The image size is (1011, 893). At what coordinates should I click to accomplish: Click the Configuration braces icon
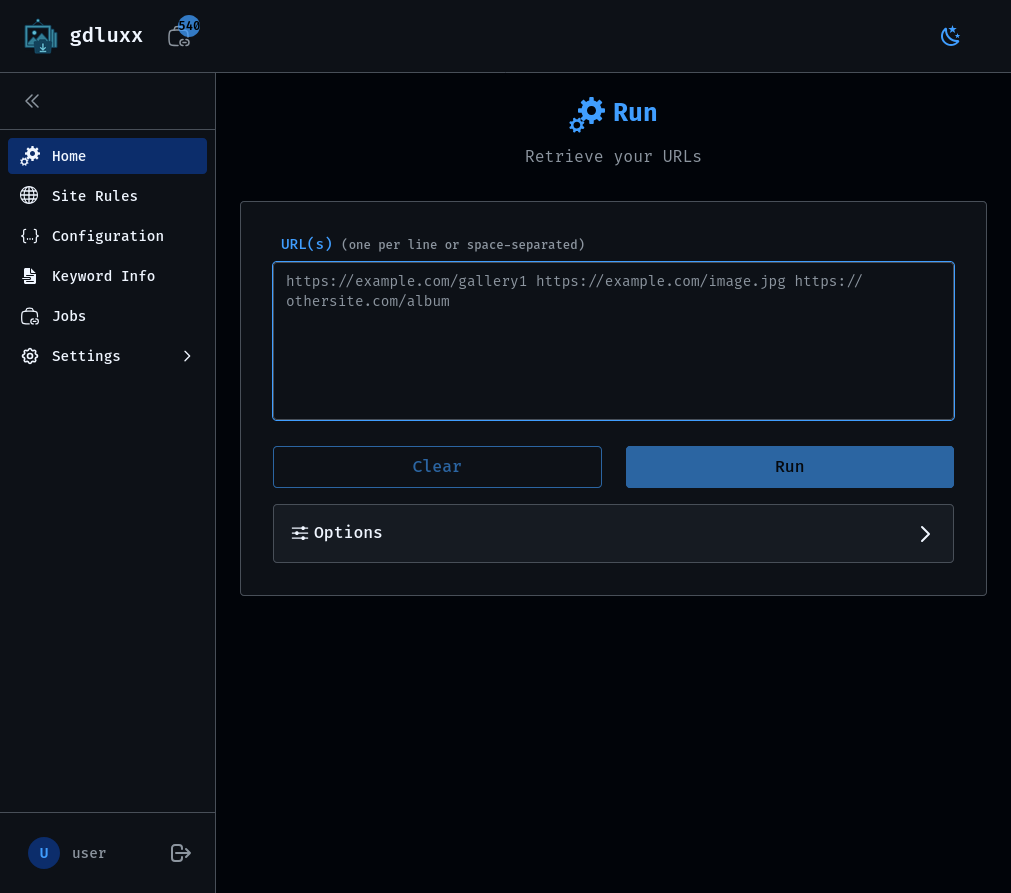pyautogui.click(x=30, y=236)
